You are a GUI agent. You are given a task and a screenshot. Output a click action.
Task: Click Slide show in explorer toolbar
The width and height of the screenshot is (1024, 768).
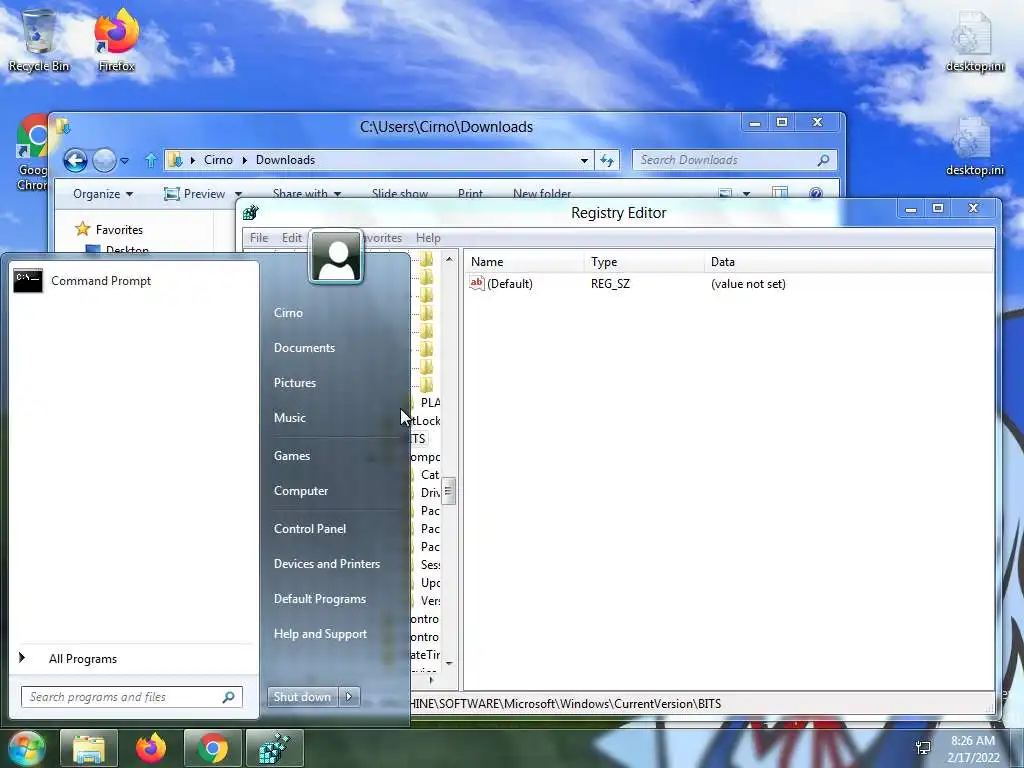point(400,194)
